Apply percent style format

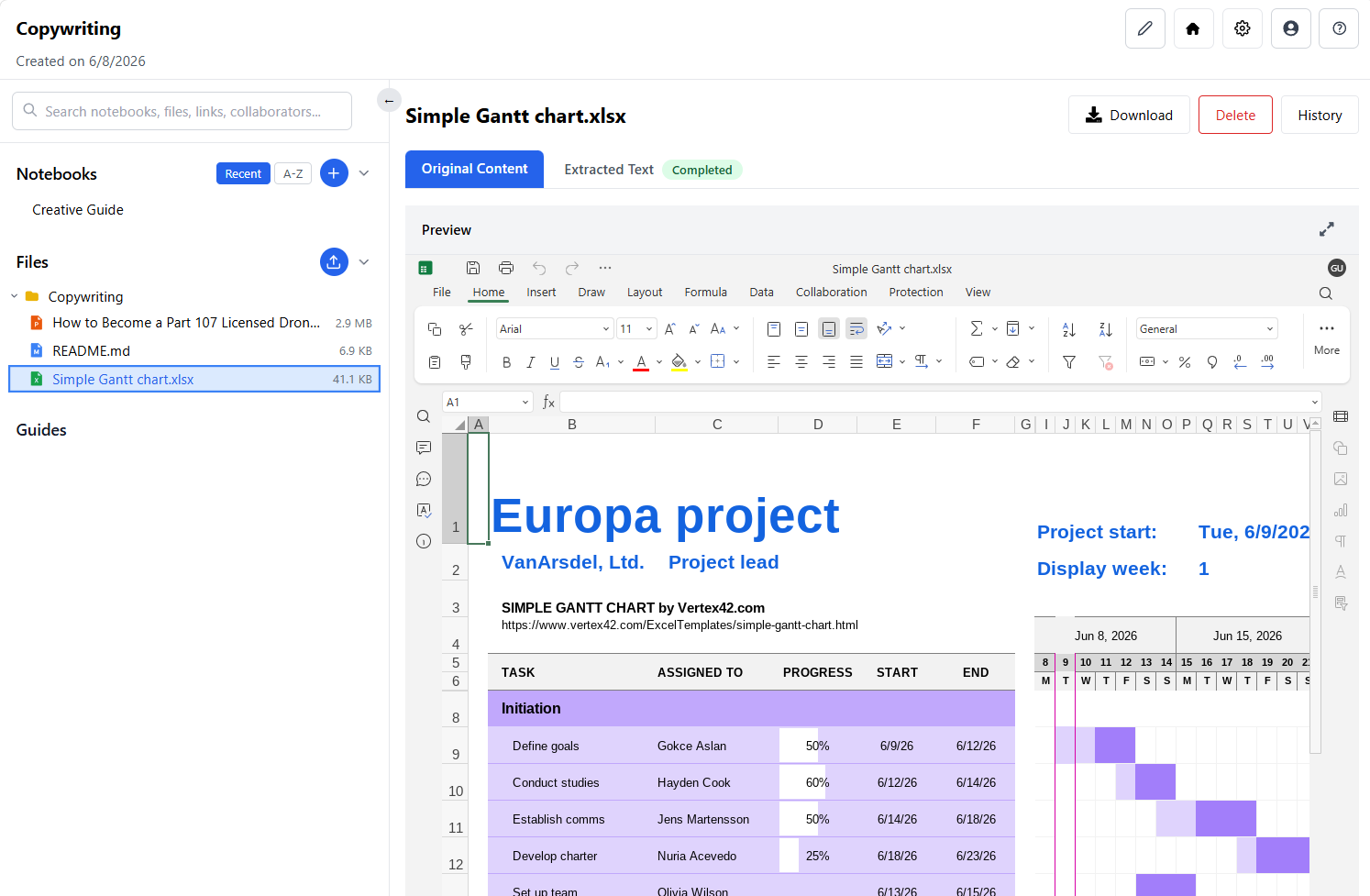coord(1185,362)
